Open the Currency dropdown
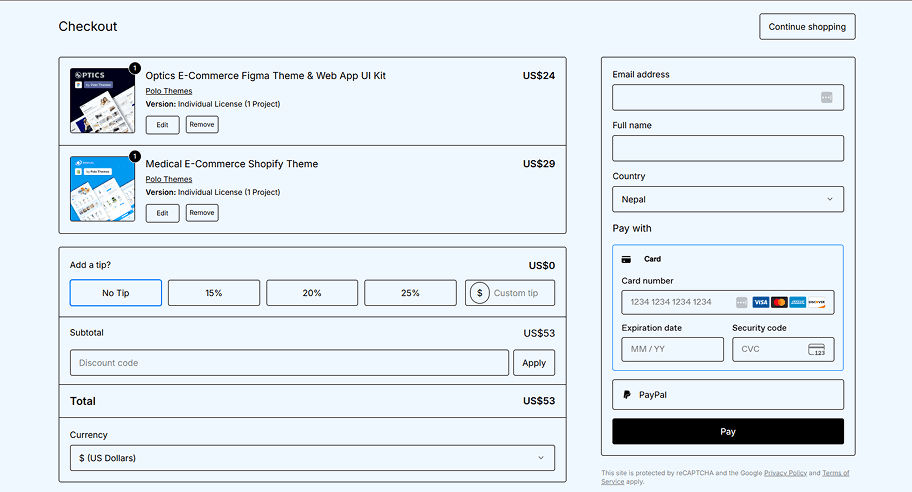 pos(312,458)
